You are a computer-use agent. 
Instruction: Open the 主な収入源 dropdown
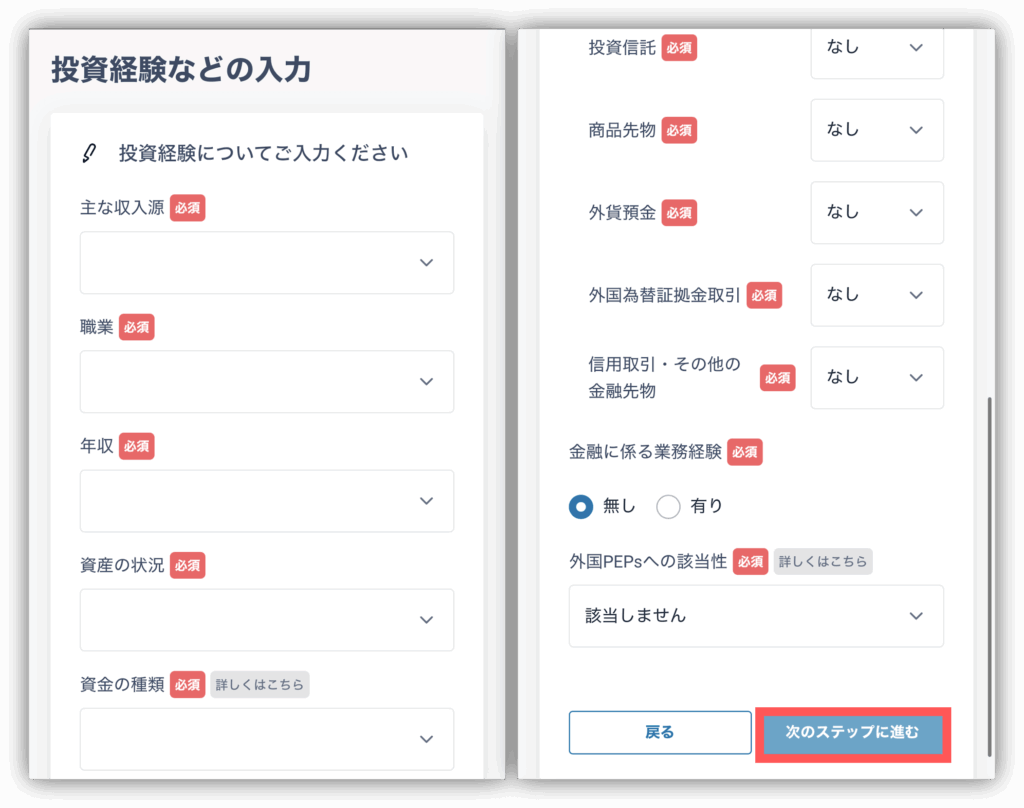click(267, 263)
